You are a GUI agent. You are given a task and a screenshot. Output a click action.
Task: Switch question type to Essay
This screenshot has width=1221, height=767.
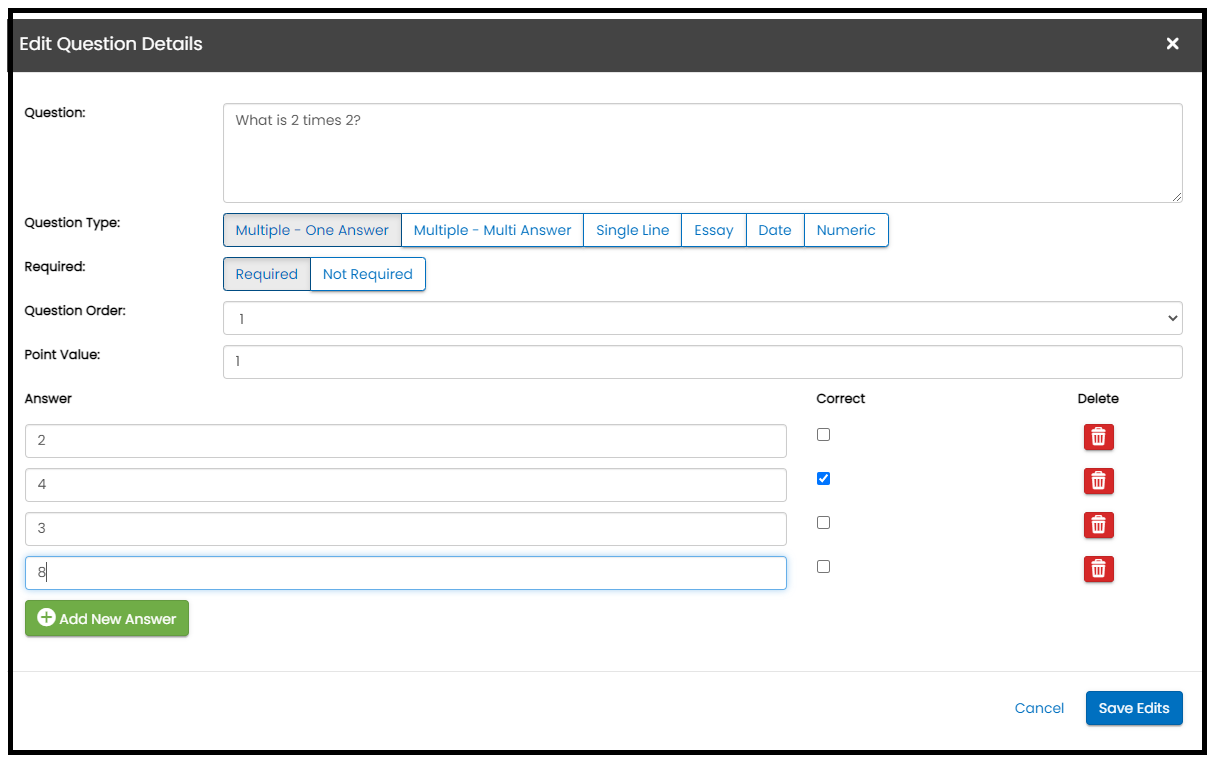click(x=713, y=230)
